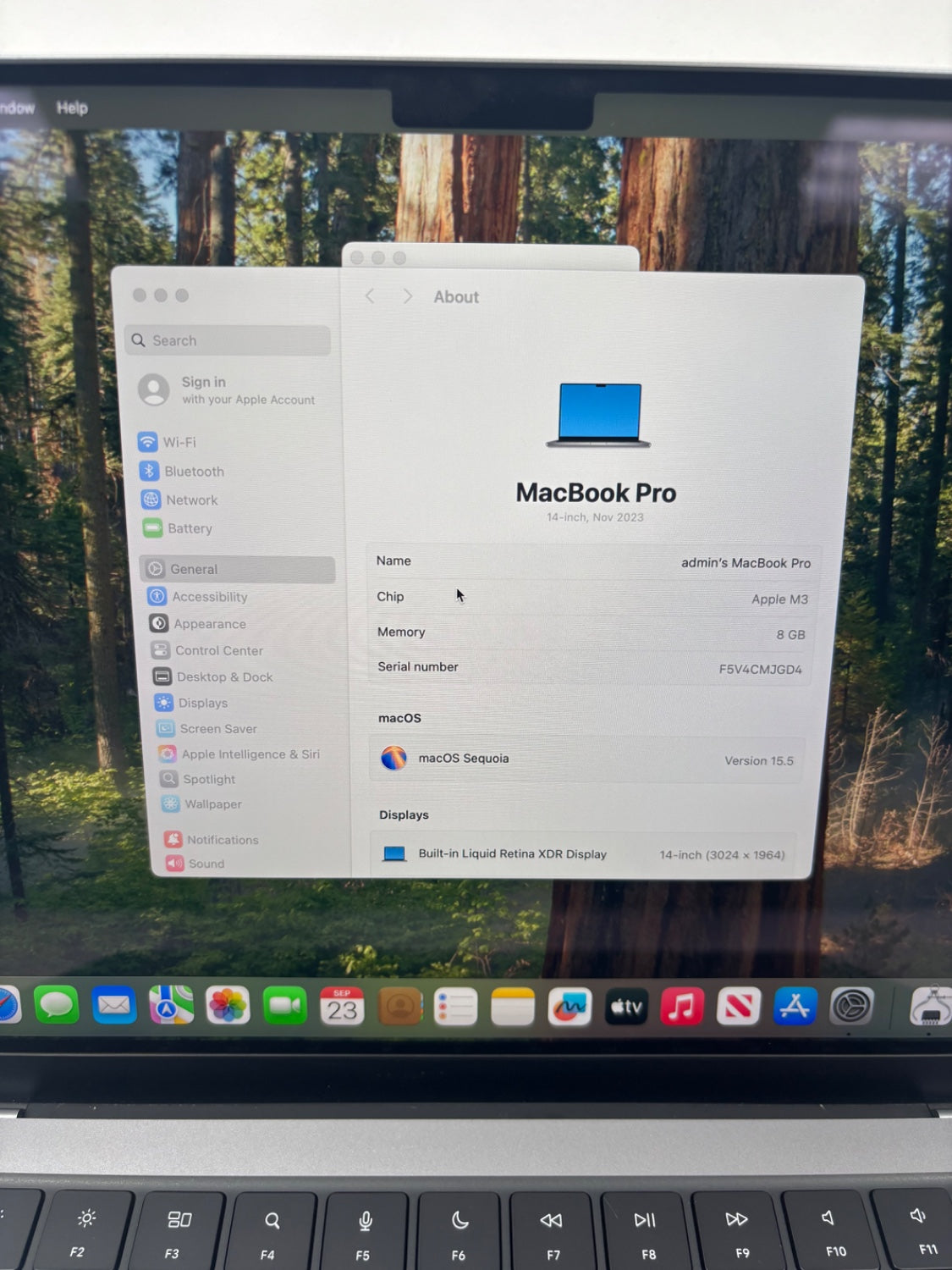Launch Music app from Dock
This screenshot has width=952, height=1270.
click(682, 1007)
